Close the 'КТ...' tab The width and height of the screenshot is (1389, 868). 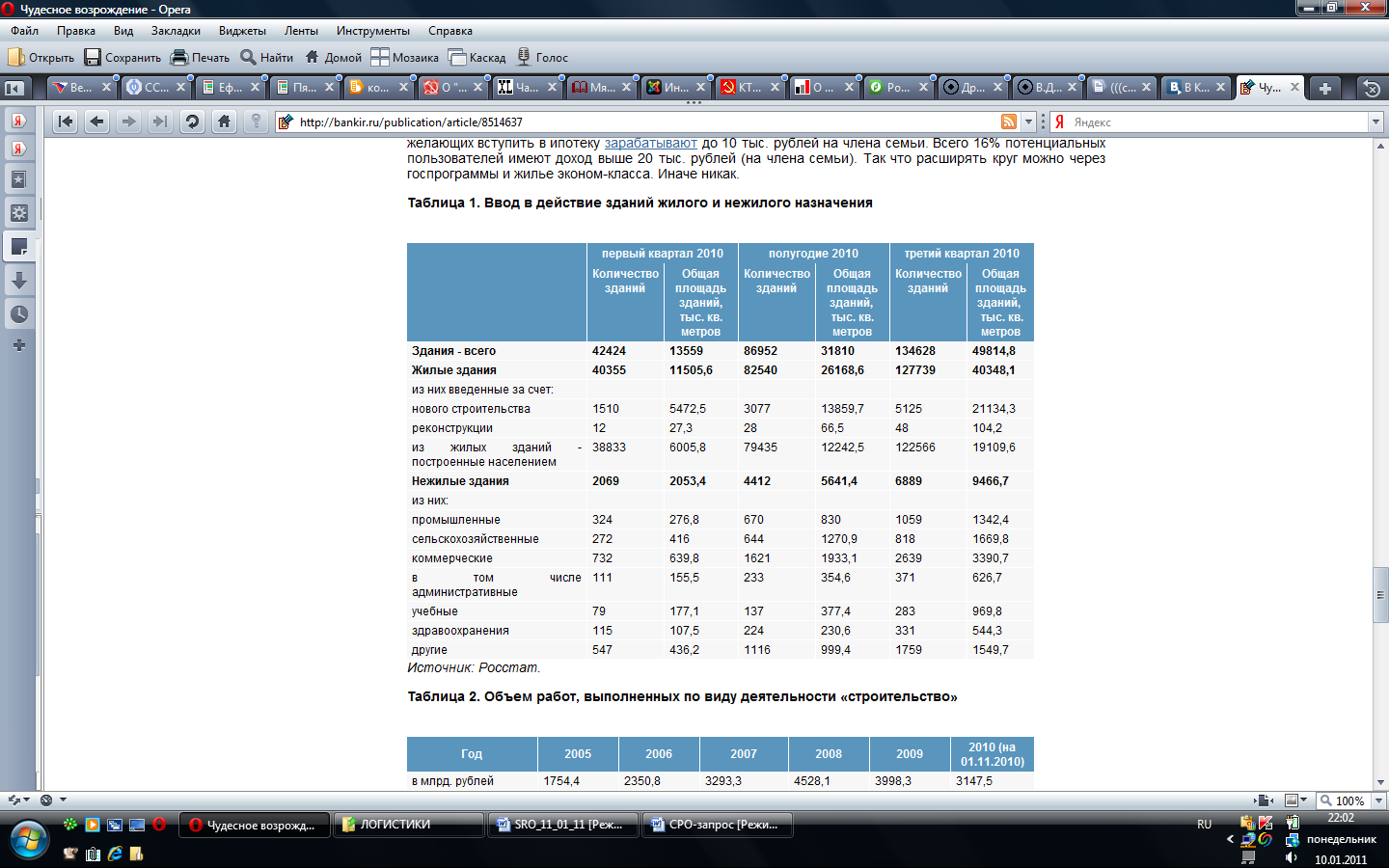(775, 87)
